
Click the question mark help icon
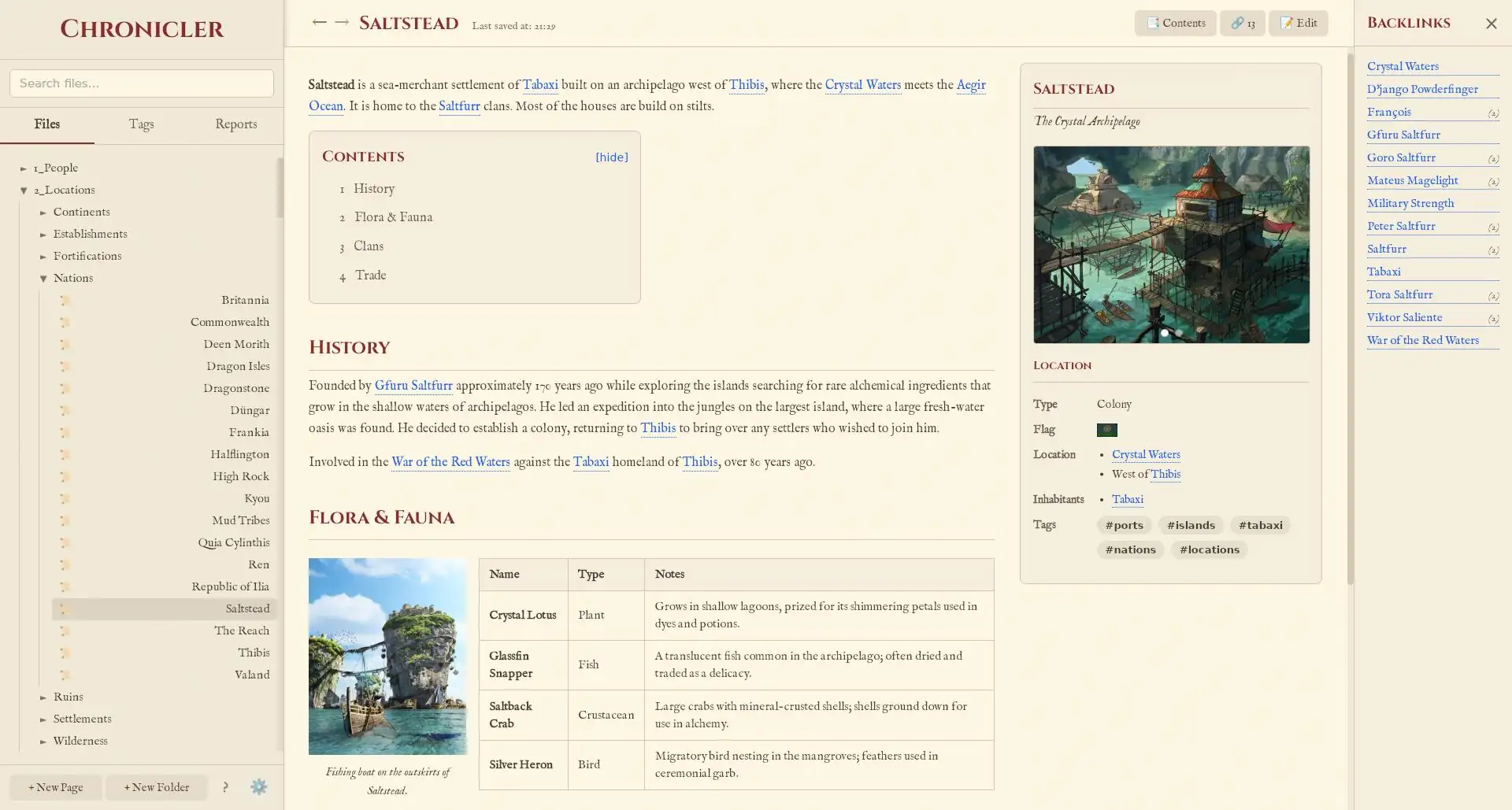point(225,787)
